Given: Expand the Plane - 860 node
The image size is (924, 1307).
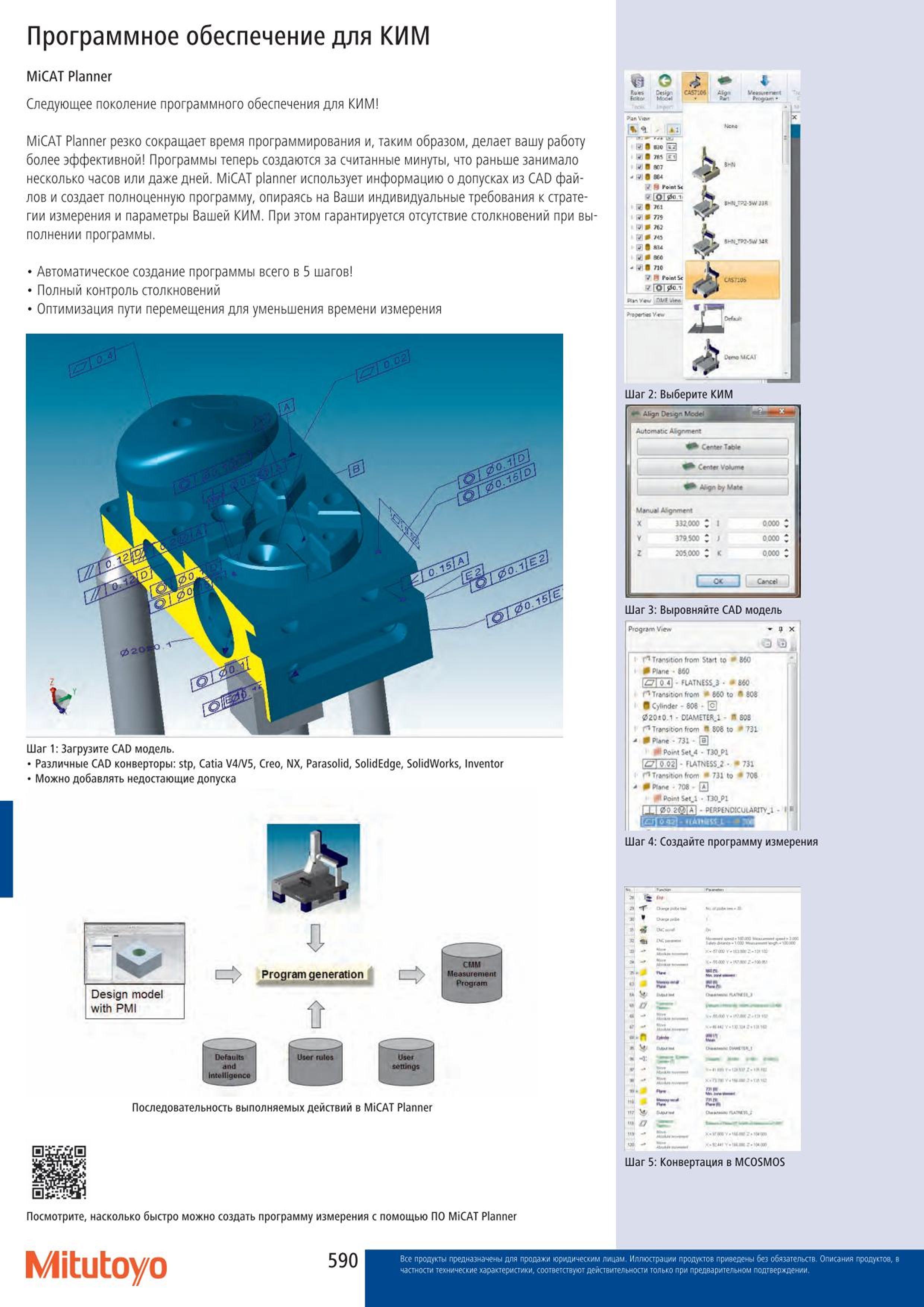Looking at the screenshot, I should tap(635, 671).
